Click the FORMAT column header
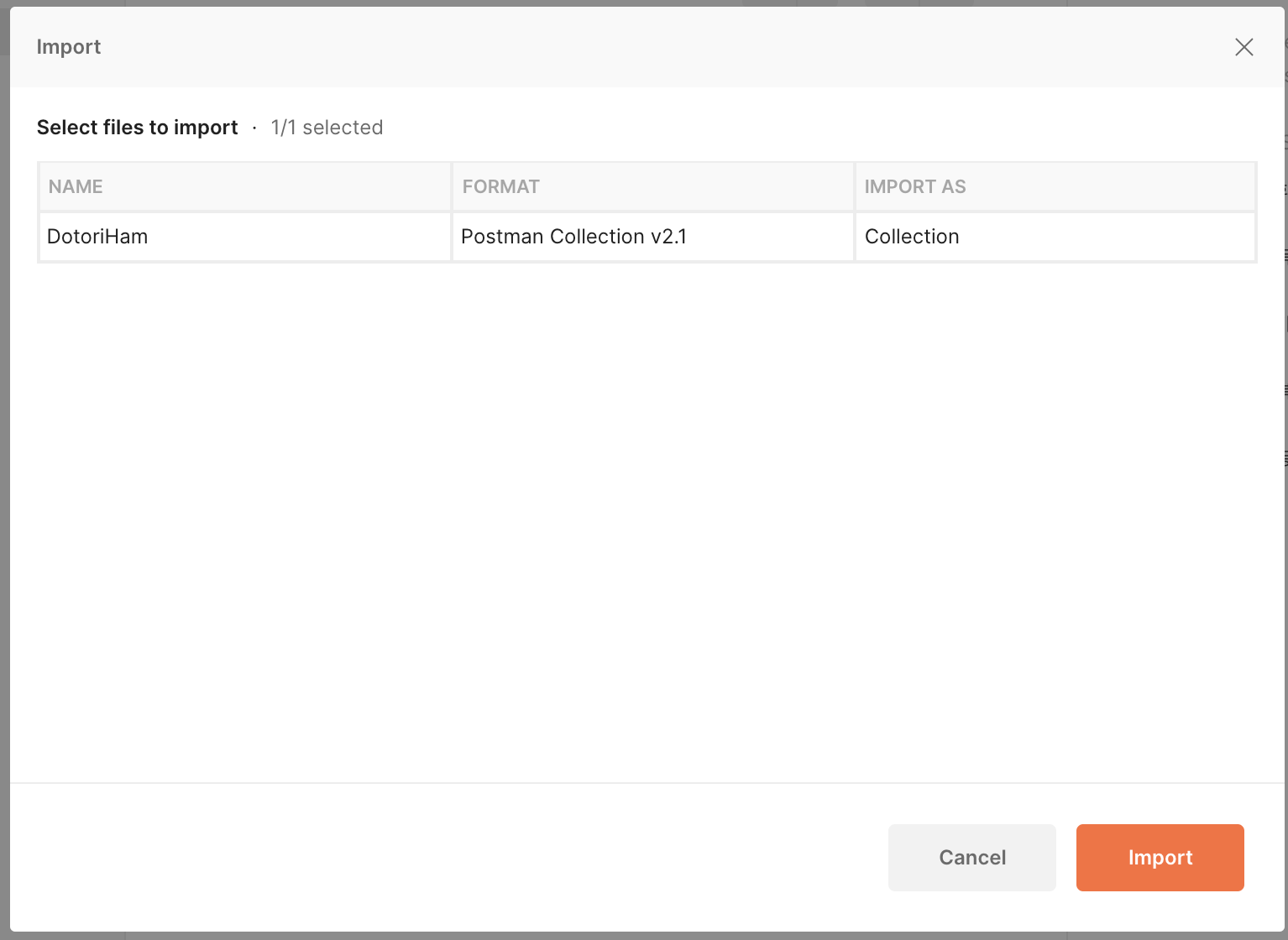 653,186
